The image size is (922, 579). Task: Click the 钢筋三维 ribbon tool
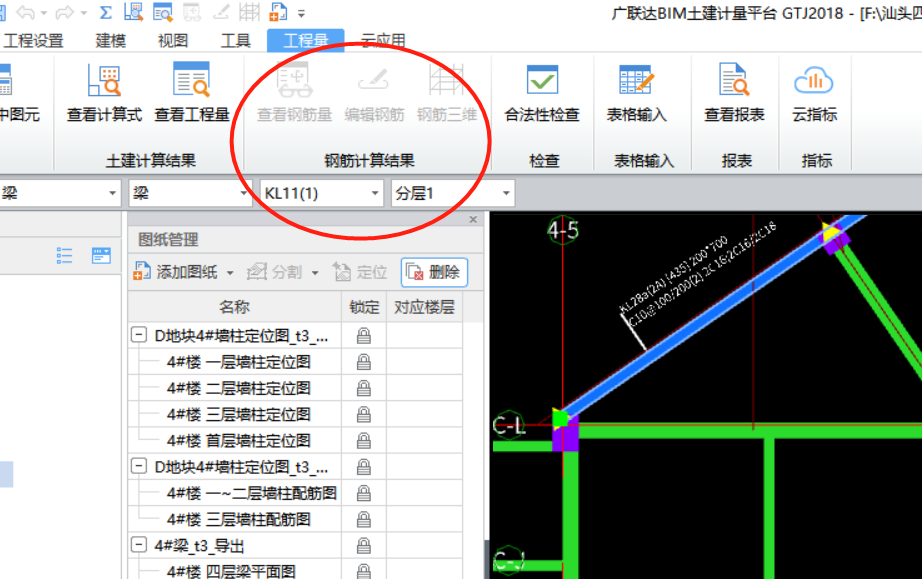(x=447, y=93)
